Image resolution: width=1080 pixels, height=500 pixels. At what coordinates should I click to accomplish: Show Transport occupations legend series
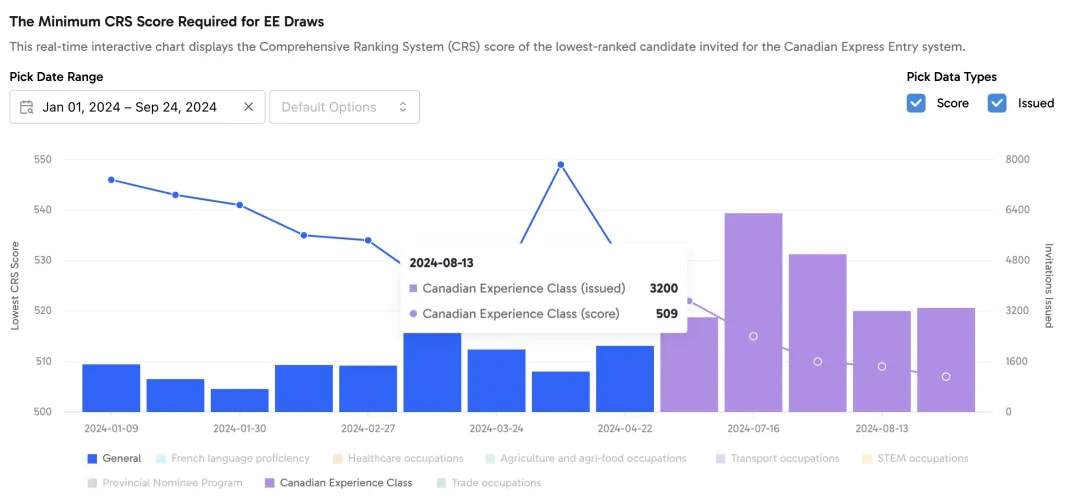pos(721,458)
